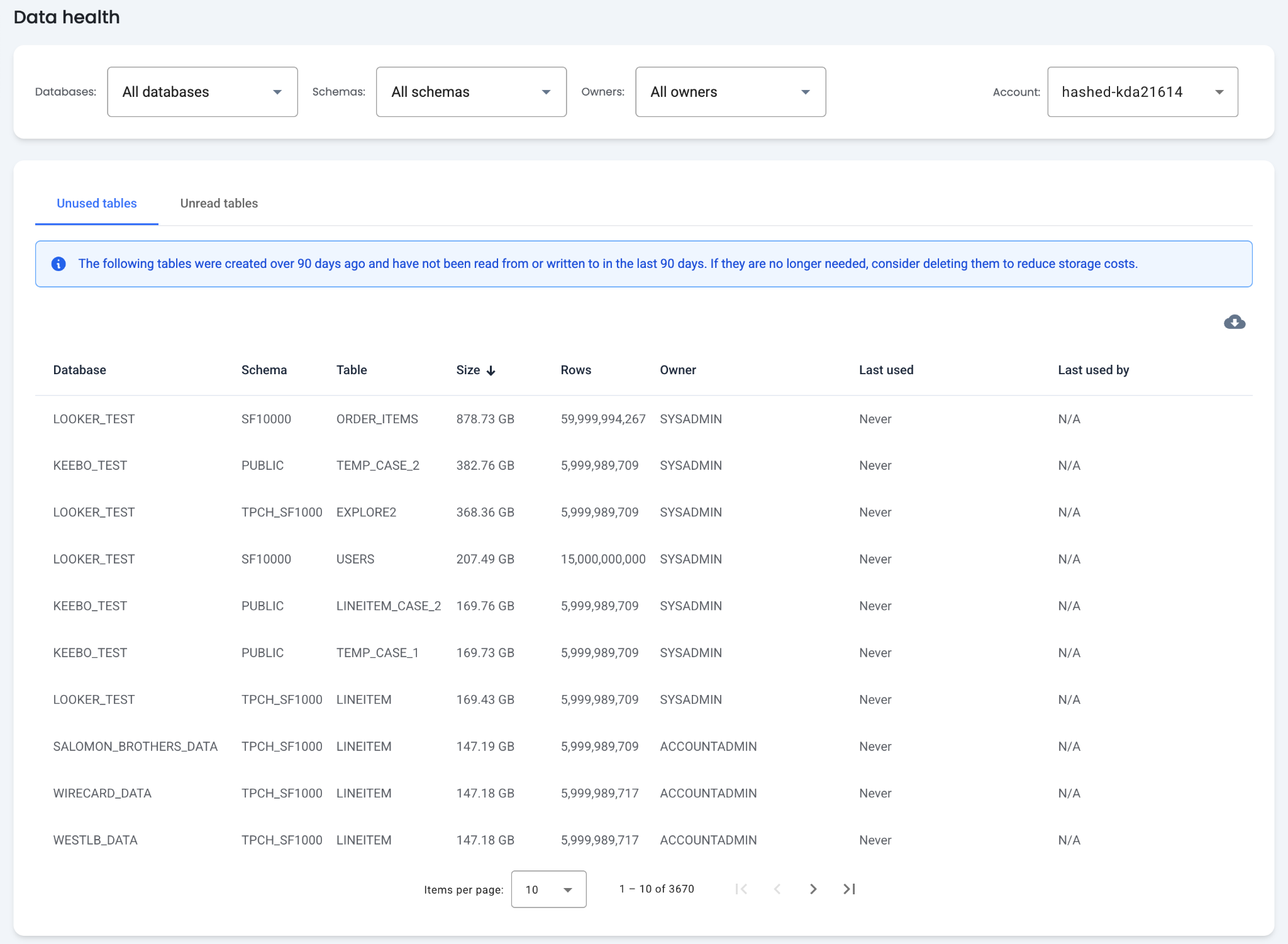The height and width of the screenshot is (944, 1288).
Task: Jump to last page arrow
Action: click(849, 889)
